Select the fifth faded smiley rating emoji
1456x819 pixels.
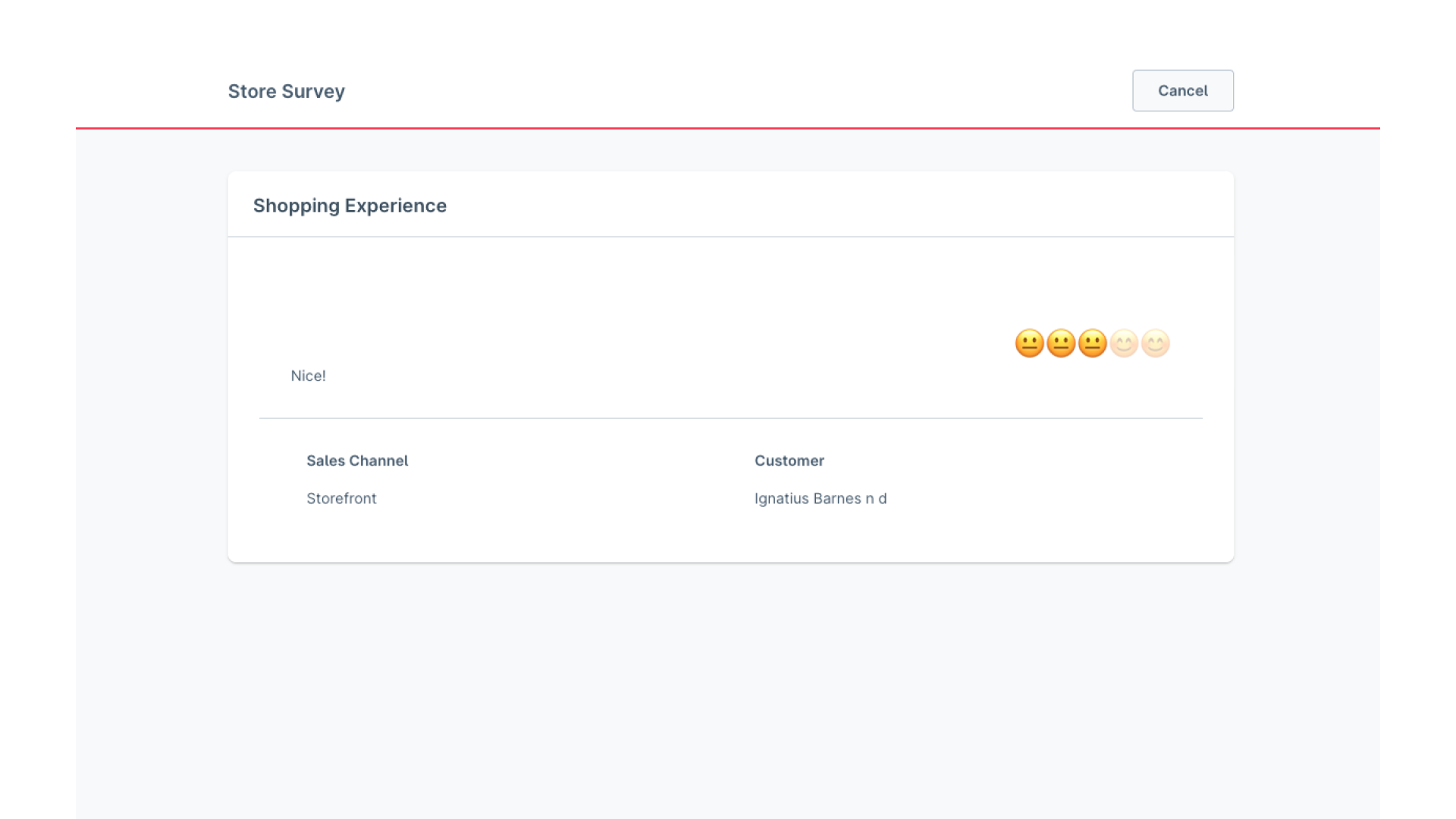1155,344
